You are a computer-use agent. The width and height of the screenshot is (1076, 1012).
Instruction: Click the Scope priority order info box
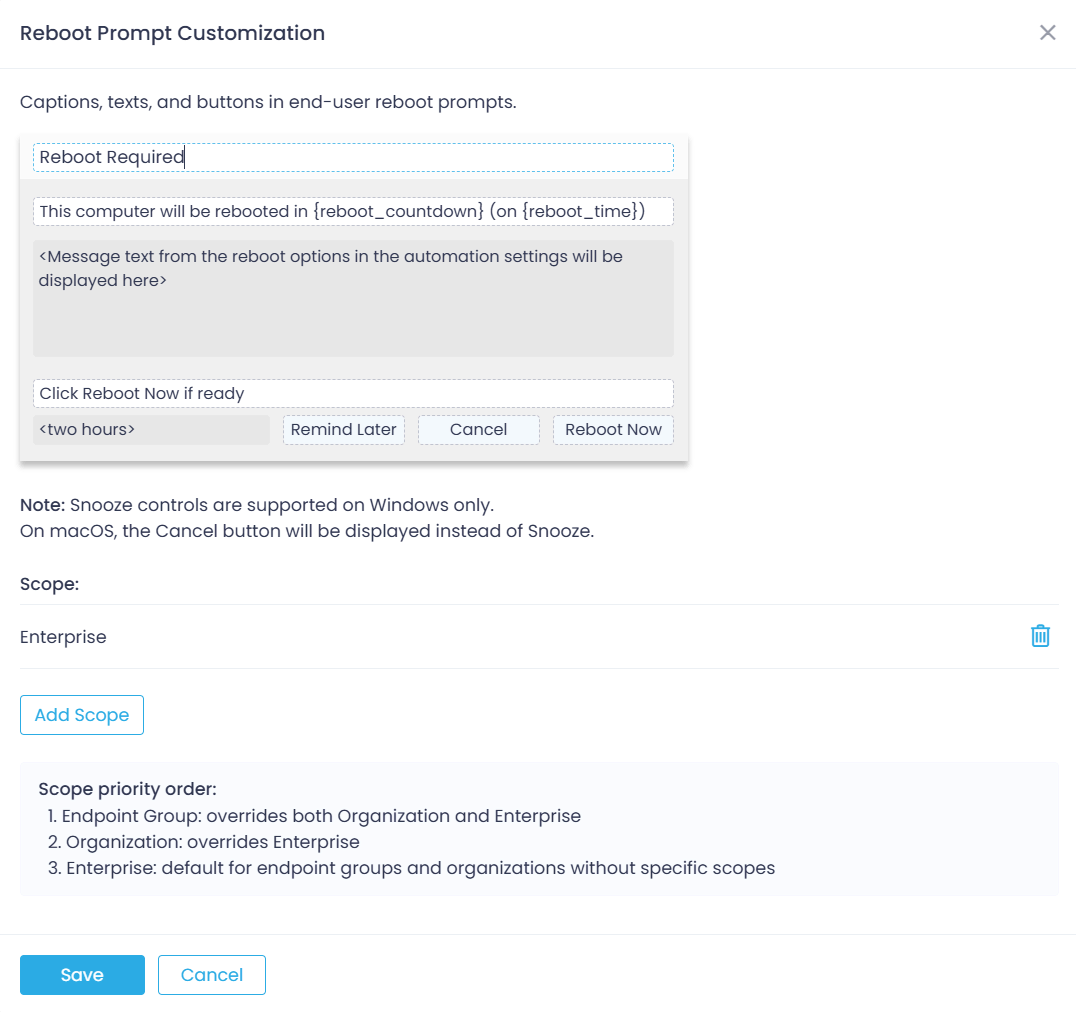(x=538, y=828)
